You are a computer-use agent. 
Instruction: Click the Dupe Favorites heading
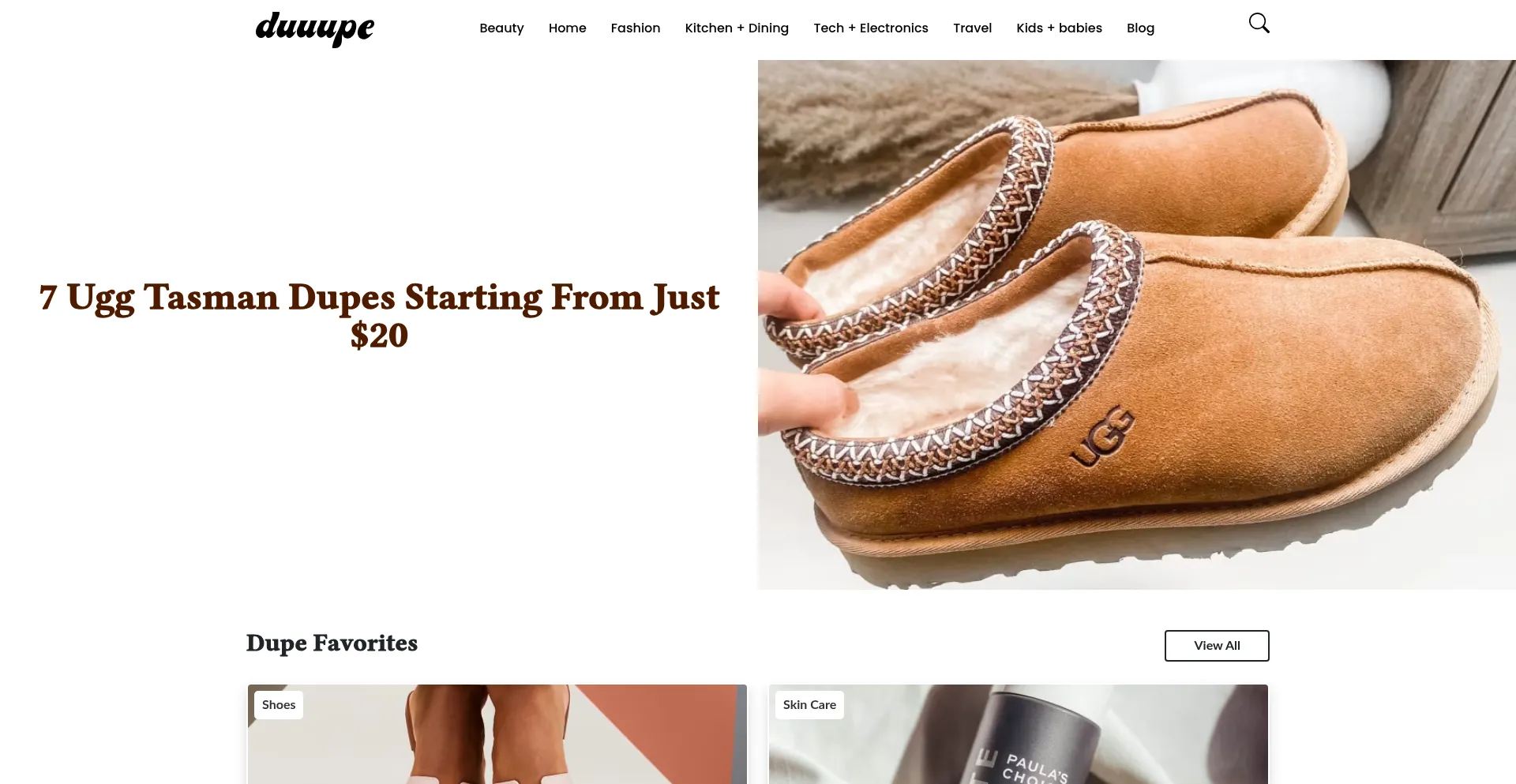tap(332, 643)
